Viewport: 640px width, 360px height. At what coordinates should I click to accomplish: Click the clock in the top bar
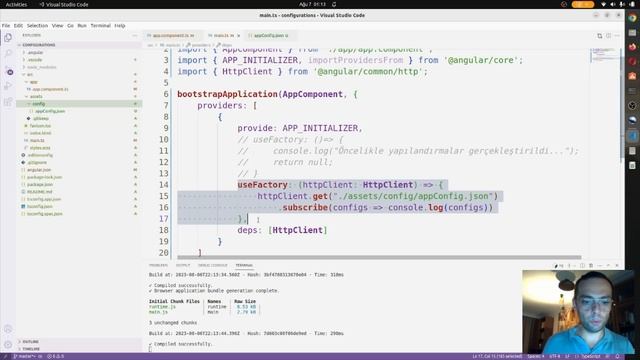tap(312, 4)
